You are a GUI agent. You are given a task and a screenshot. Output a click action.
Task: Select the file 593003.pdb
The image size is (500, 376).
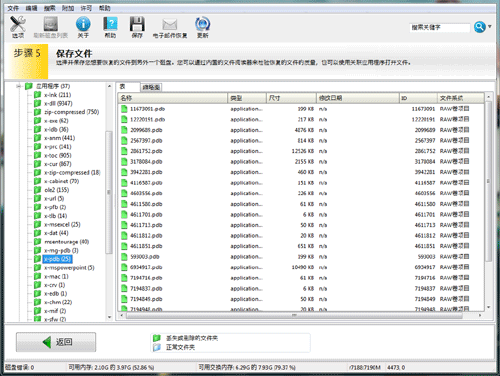coord(145,257)
